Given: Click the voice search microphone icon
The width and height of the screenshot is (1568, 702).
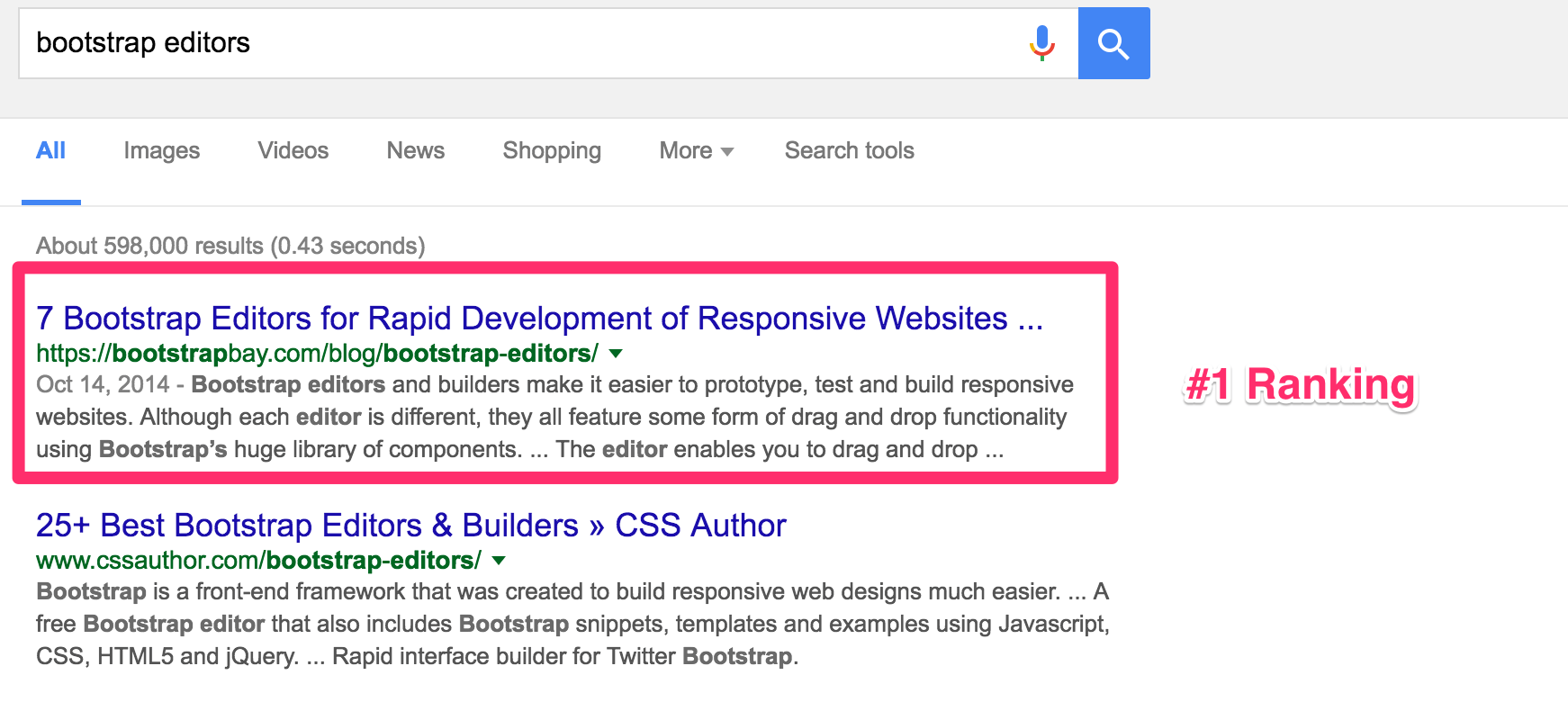Looking at the screenshot, I should click(x=1041, y=42).
